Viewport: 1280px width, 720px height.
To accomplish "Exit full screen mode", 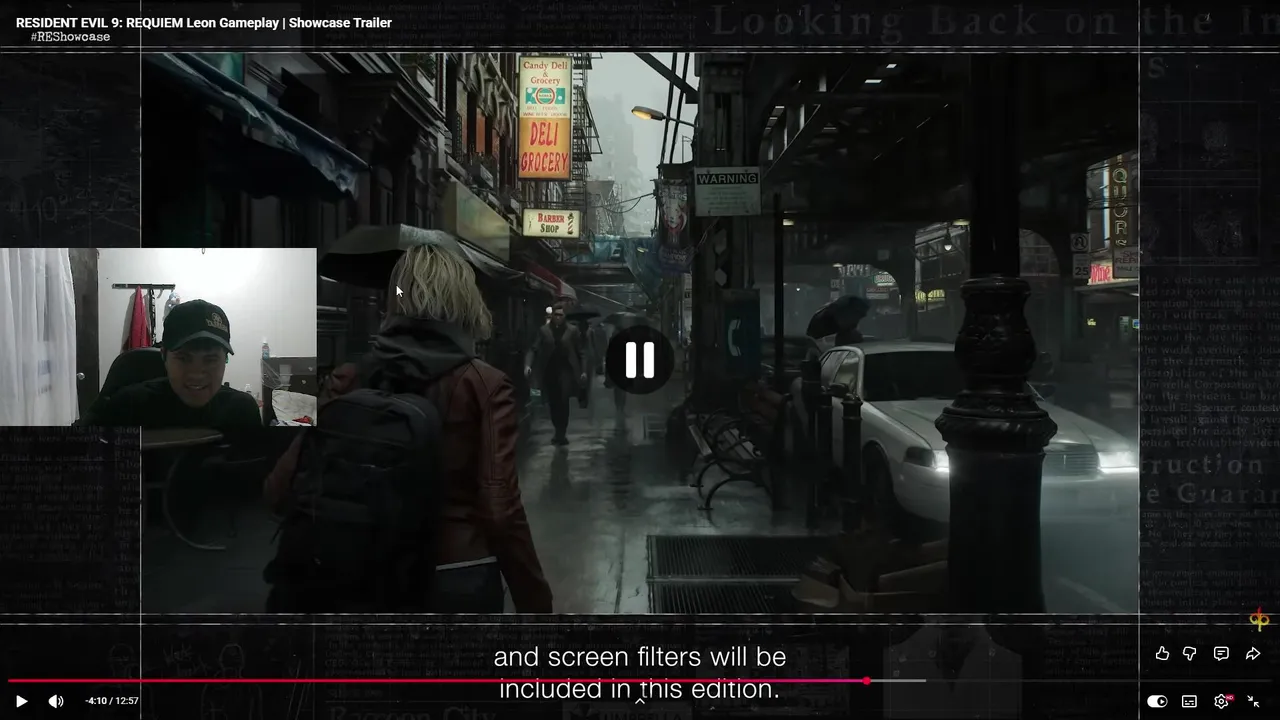I will click(1253, 701).
